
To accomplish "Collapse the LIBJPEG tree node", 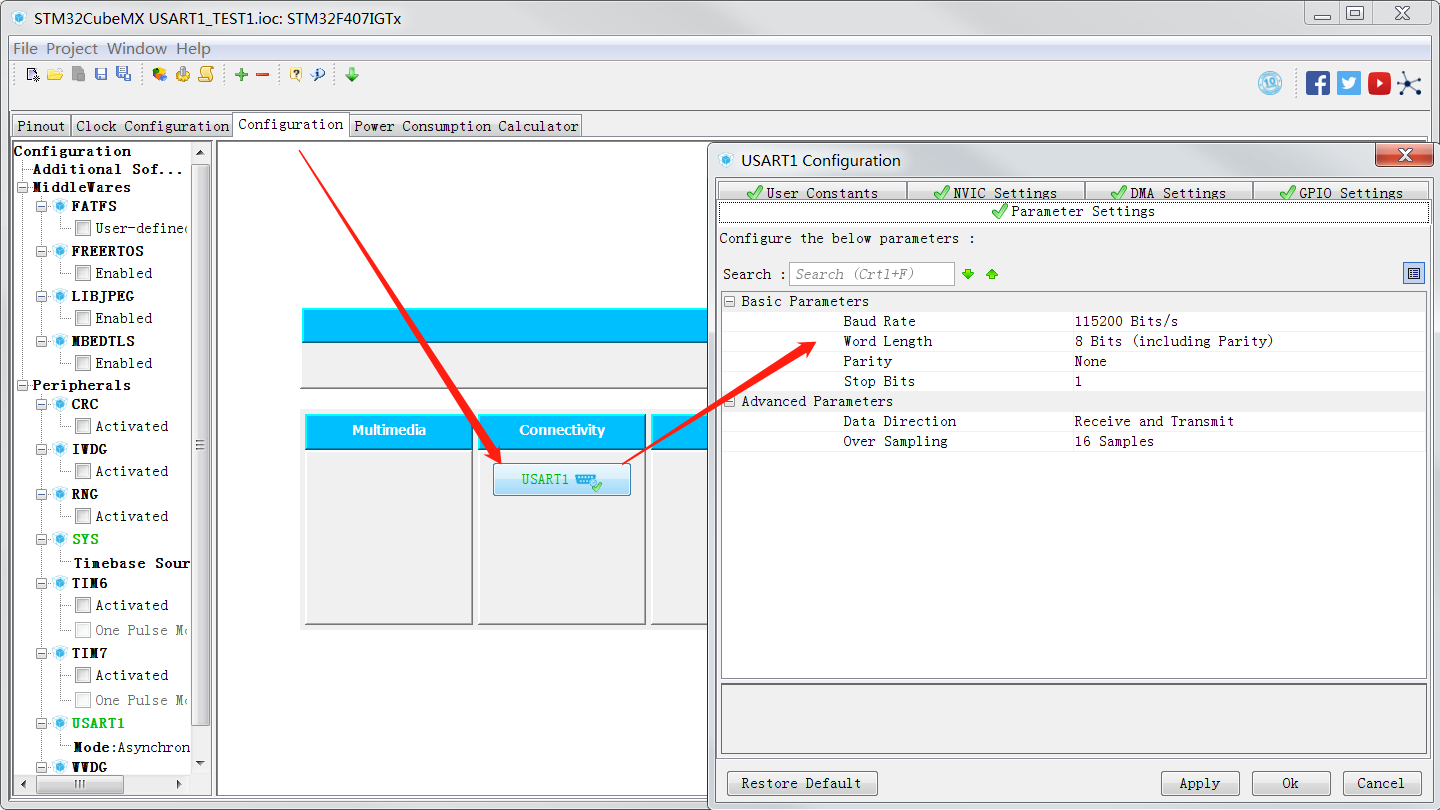I will tap(42, 296).
